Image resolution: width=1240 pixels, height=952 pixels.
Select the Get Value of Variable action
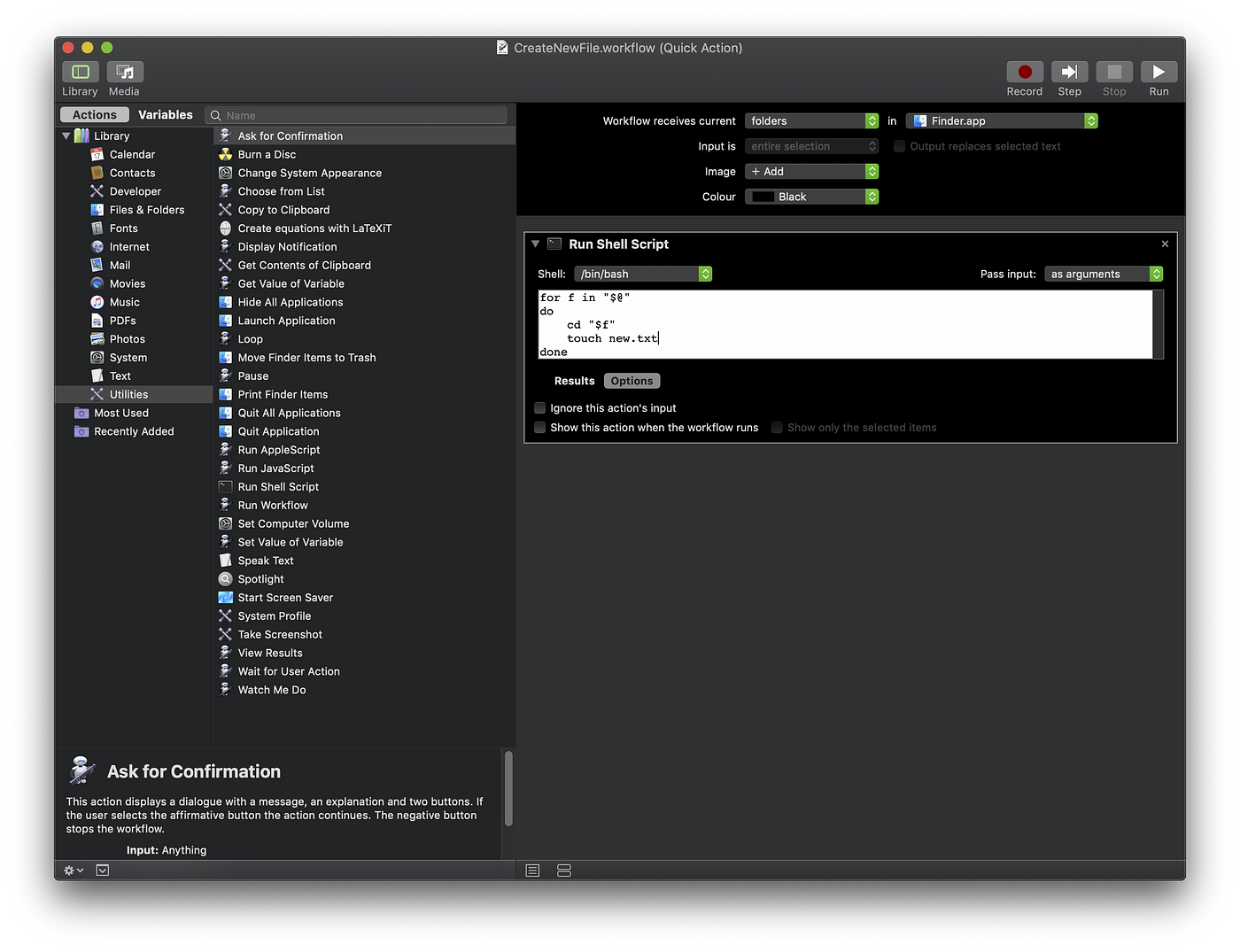(364, 283)
